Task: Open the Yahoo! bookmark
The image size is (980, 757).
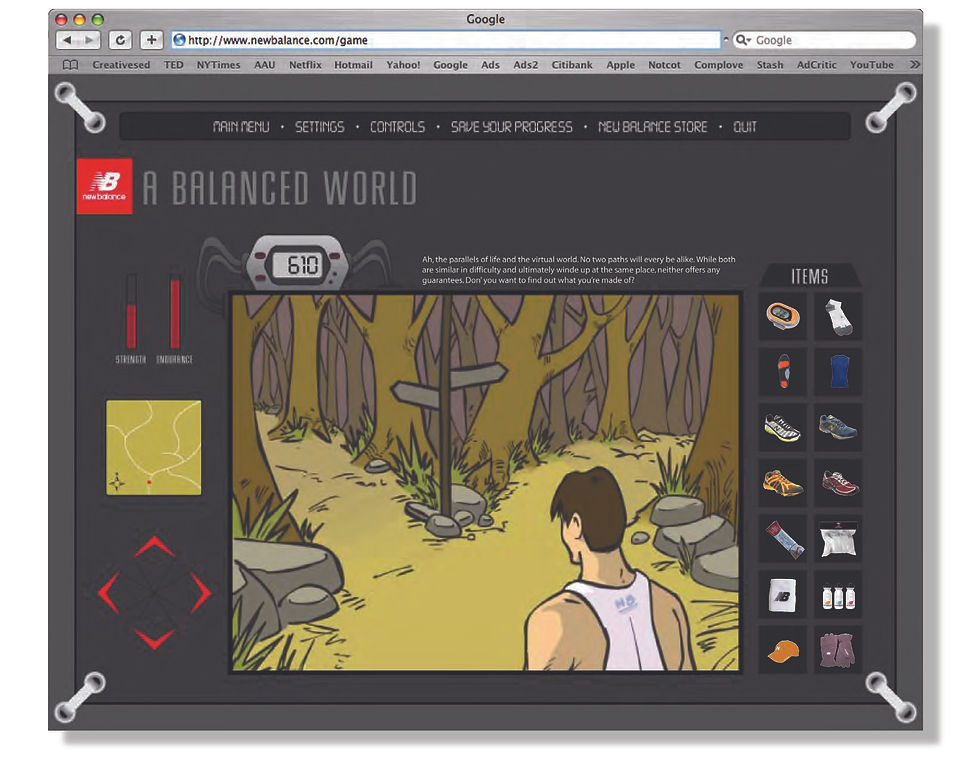Action: 403,64
